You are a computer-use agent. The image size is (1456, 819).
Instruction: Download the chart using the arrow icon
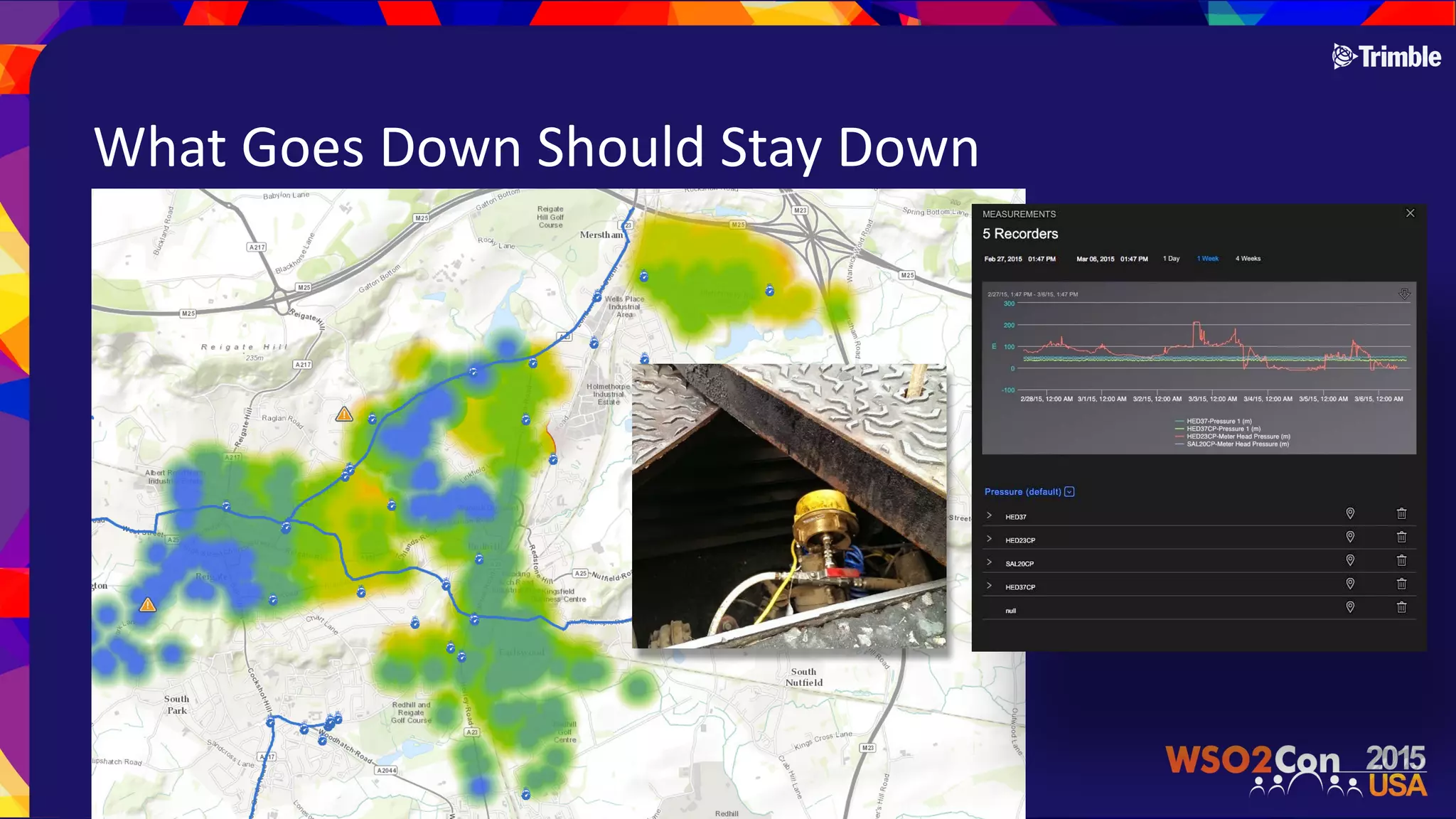click(x=1404, y=294)
